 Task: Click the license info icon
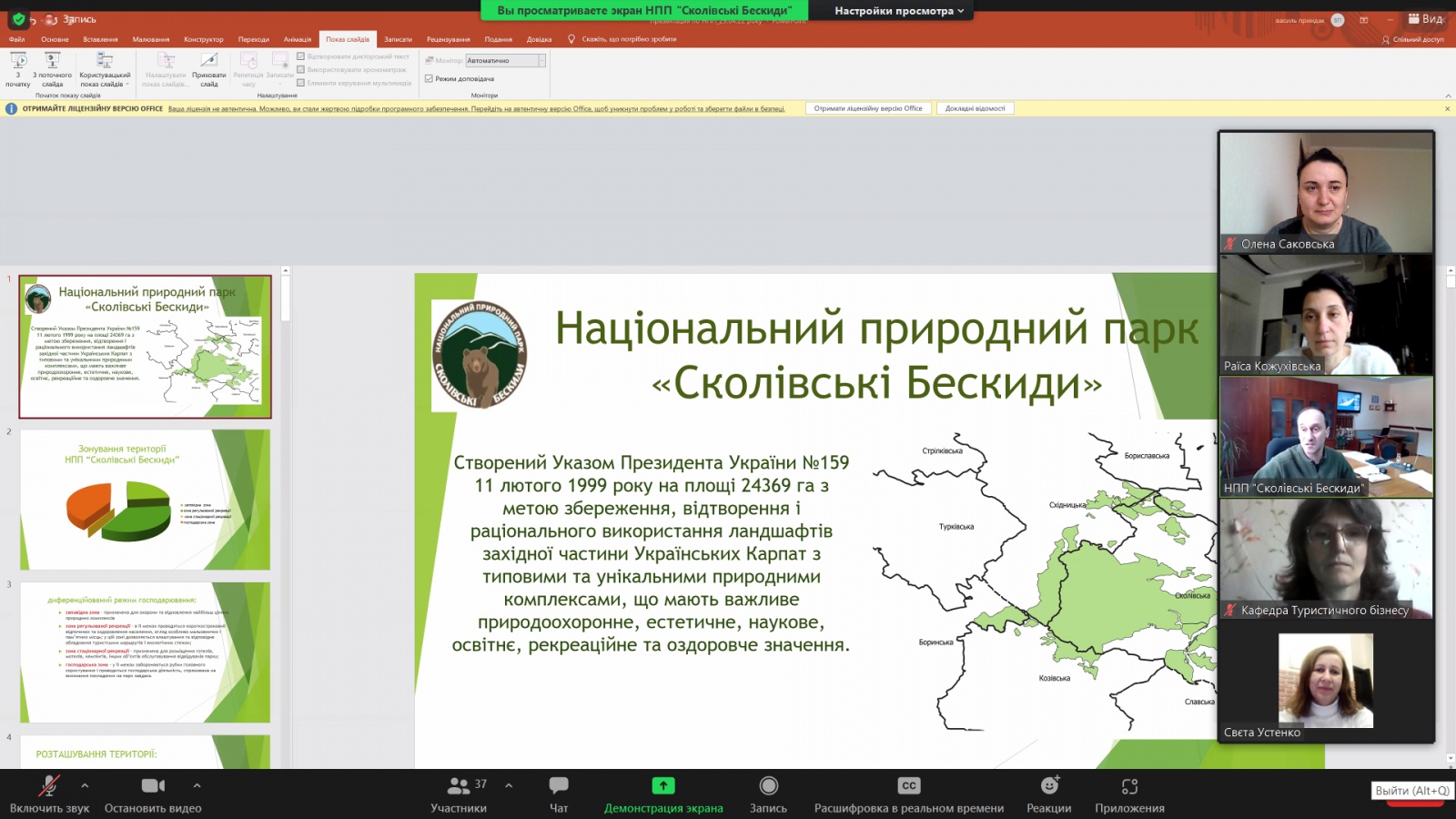(x=11, y=108)
